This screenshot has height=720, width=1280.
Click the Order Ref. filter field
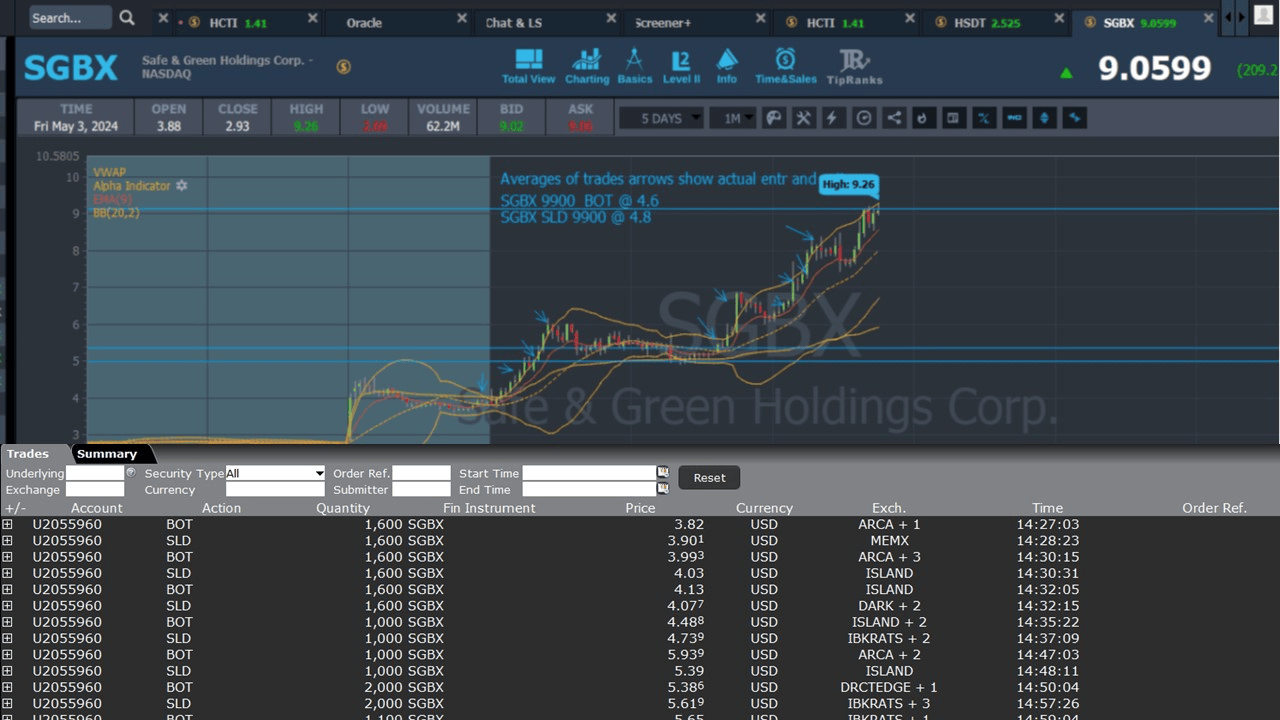click(422, 473)
